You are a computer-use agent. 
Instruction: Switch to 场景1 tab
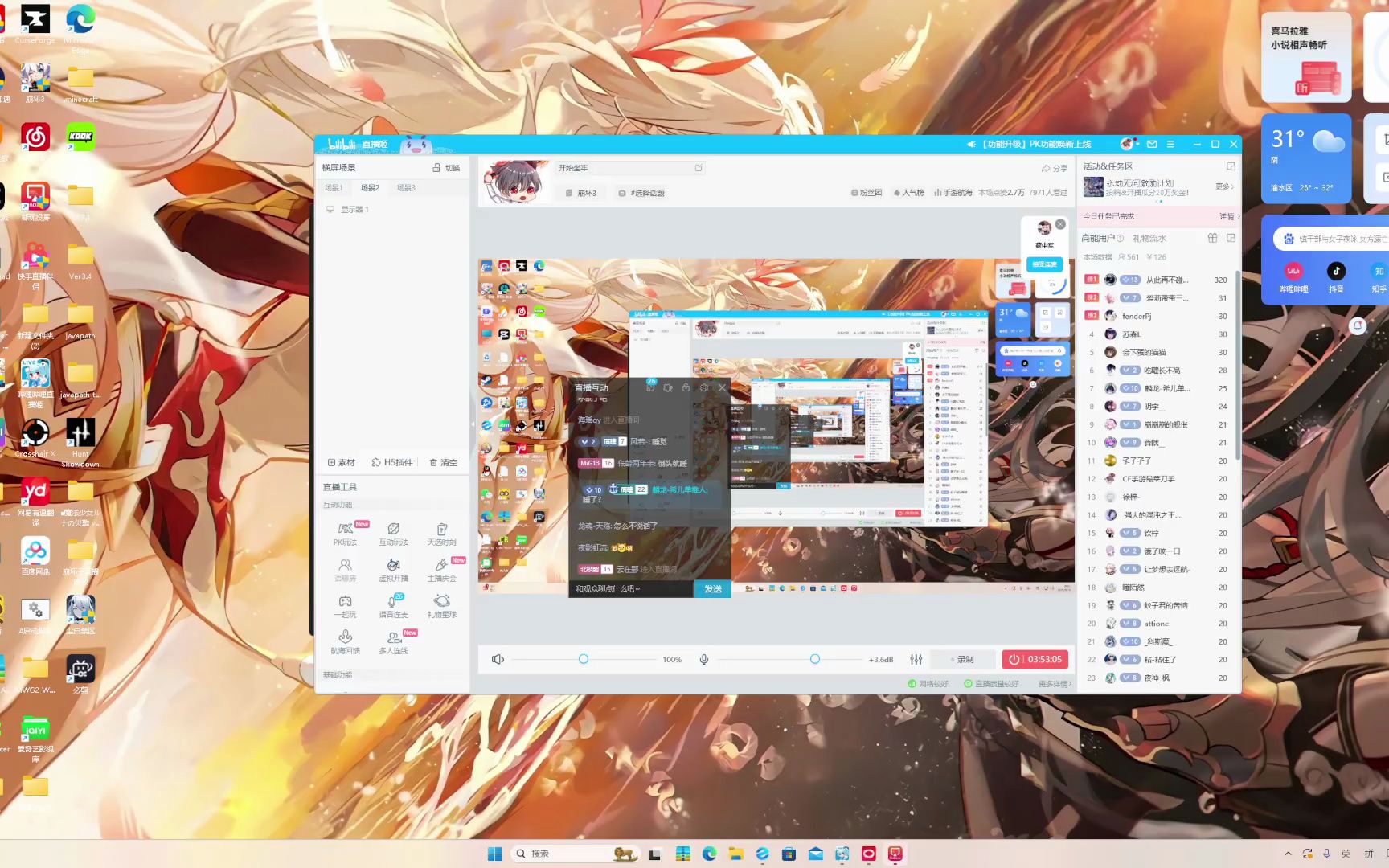[334, 188]
